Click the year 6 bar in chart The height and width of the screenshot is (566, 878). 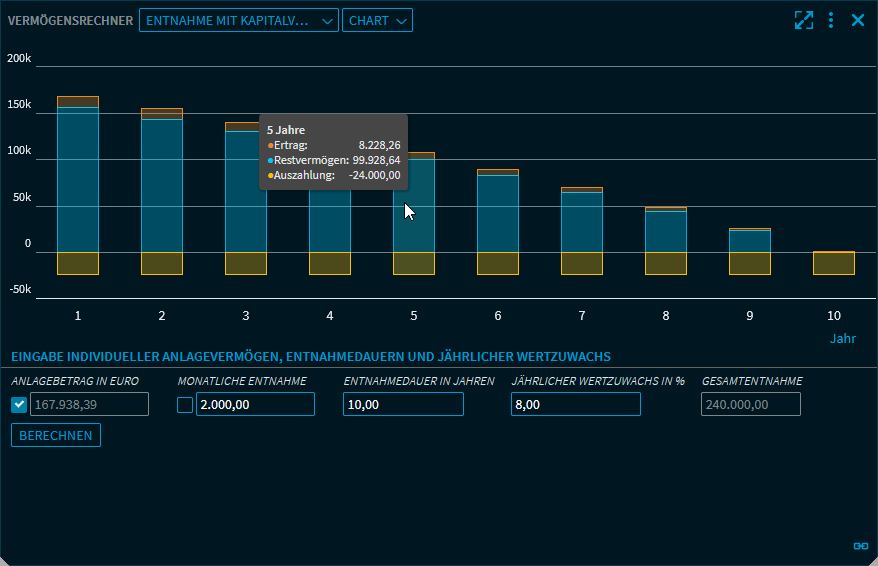498,214
